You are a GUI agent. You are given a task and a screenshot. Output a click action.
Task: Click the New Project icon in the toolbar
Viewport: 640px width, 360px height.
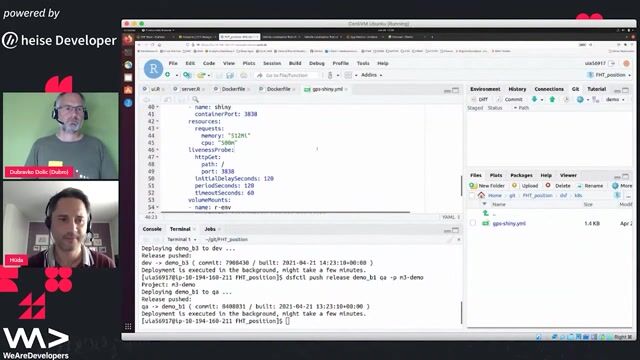[x=187, y=75]
